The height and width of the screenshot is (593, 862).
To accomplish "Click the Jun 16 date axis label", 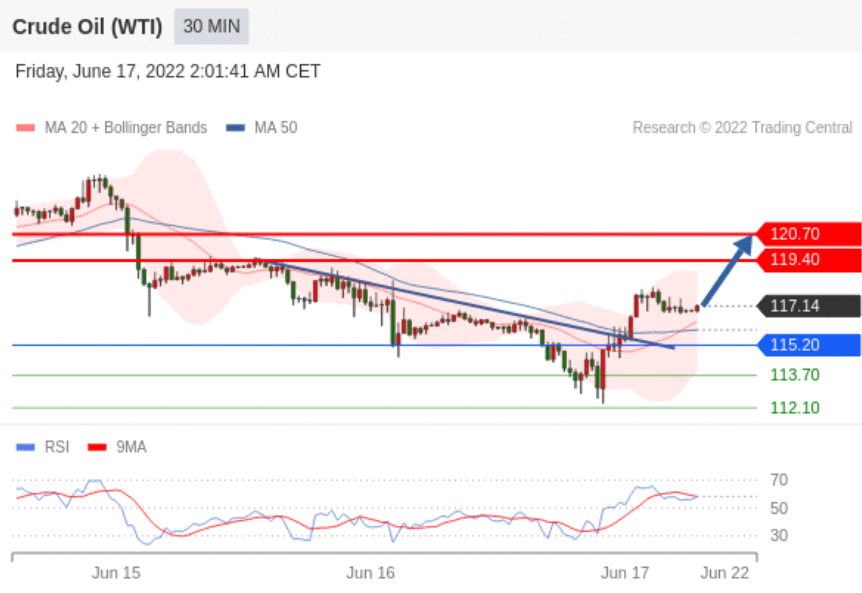I will pyautogui.click(x=371, y=573).
